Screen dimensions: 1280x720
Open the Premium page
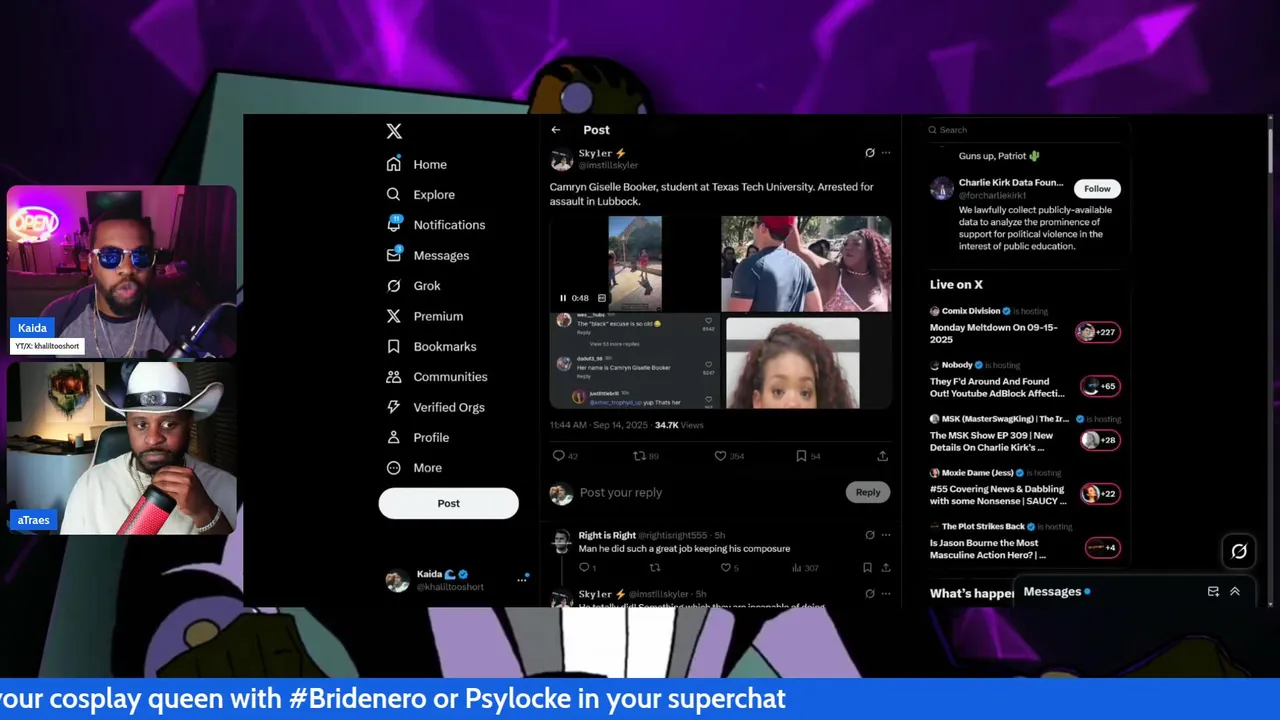425,316
